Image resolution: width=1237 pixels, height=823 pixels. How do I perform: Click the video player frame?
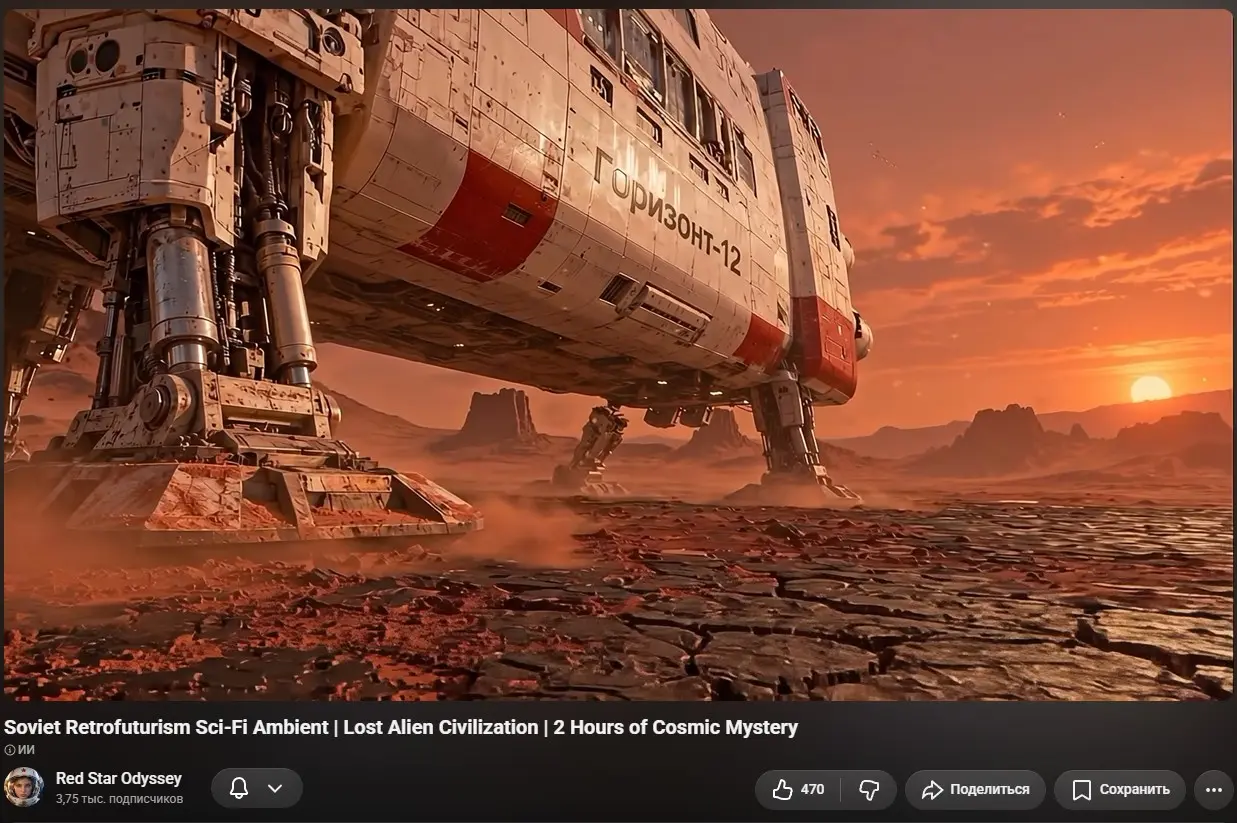[618, 355]
